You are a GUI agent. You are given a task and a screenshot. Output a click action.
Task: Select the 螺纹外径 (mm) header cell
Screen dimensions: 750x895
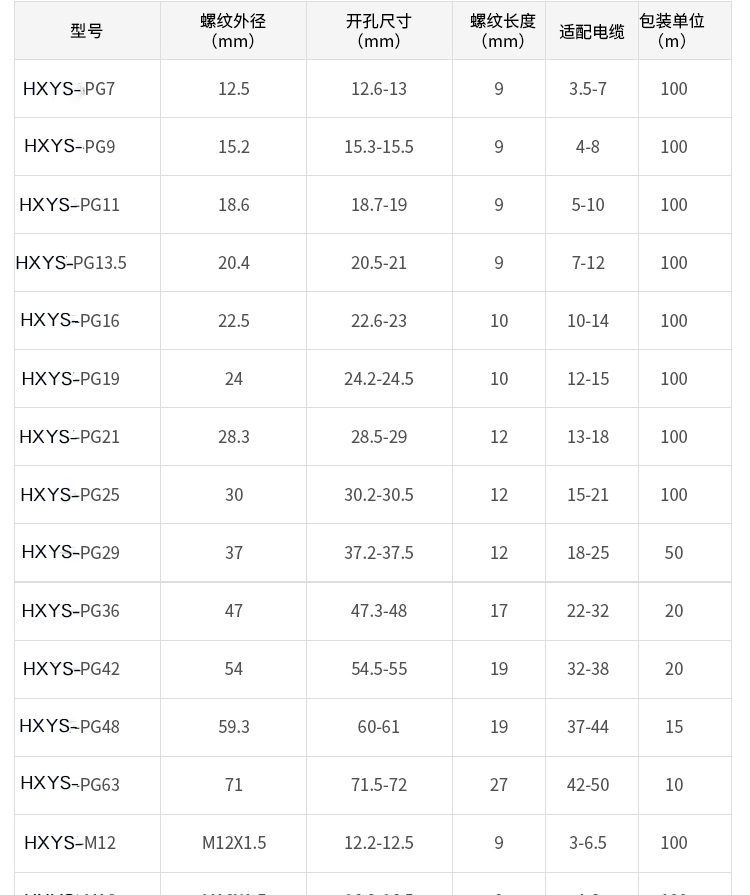point(233,31)
